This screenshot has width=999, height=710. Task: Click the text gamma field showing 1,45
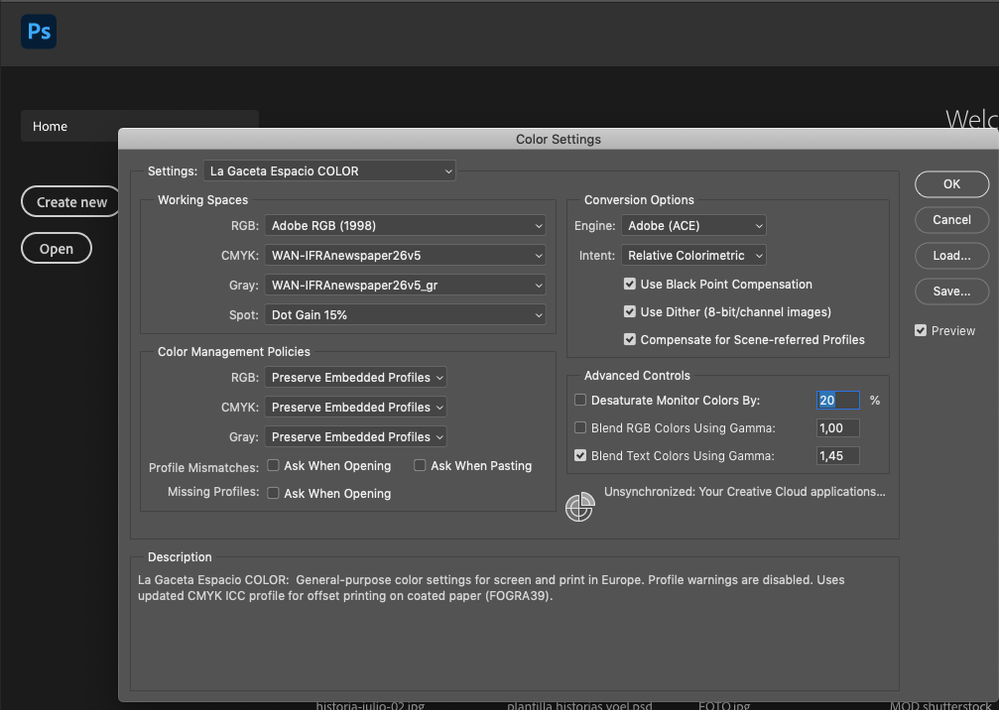[x=838, y=456]
